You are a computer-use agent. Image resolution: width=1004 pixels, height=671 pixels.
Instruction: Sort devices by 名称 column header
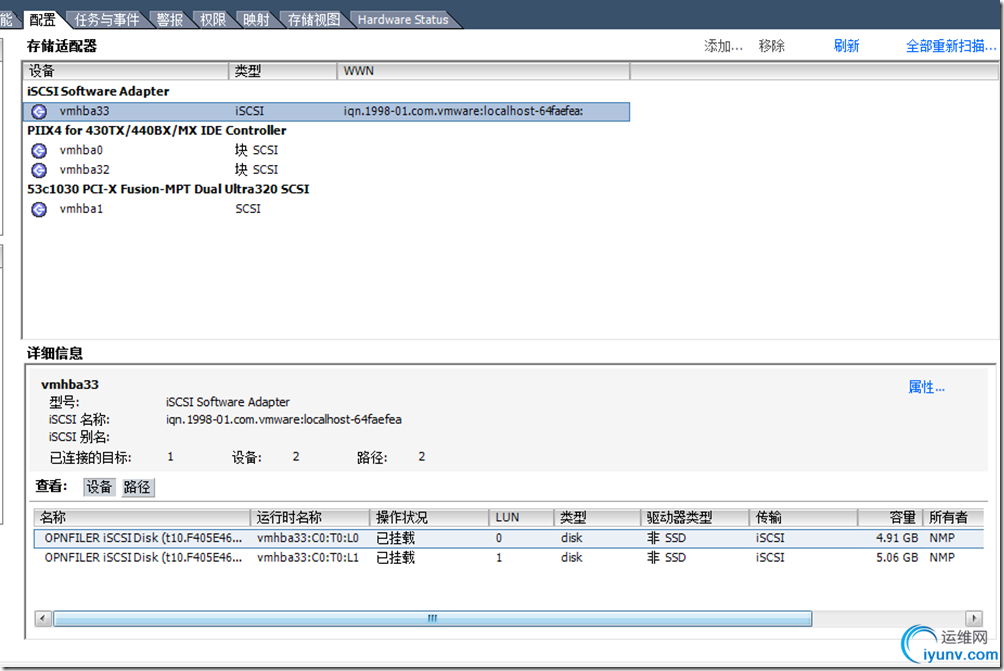click(142, 517)
